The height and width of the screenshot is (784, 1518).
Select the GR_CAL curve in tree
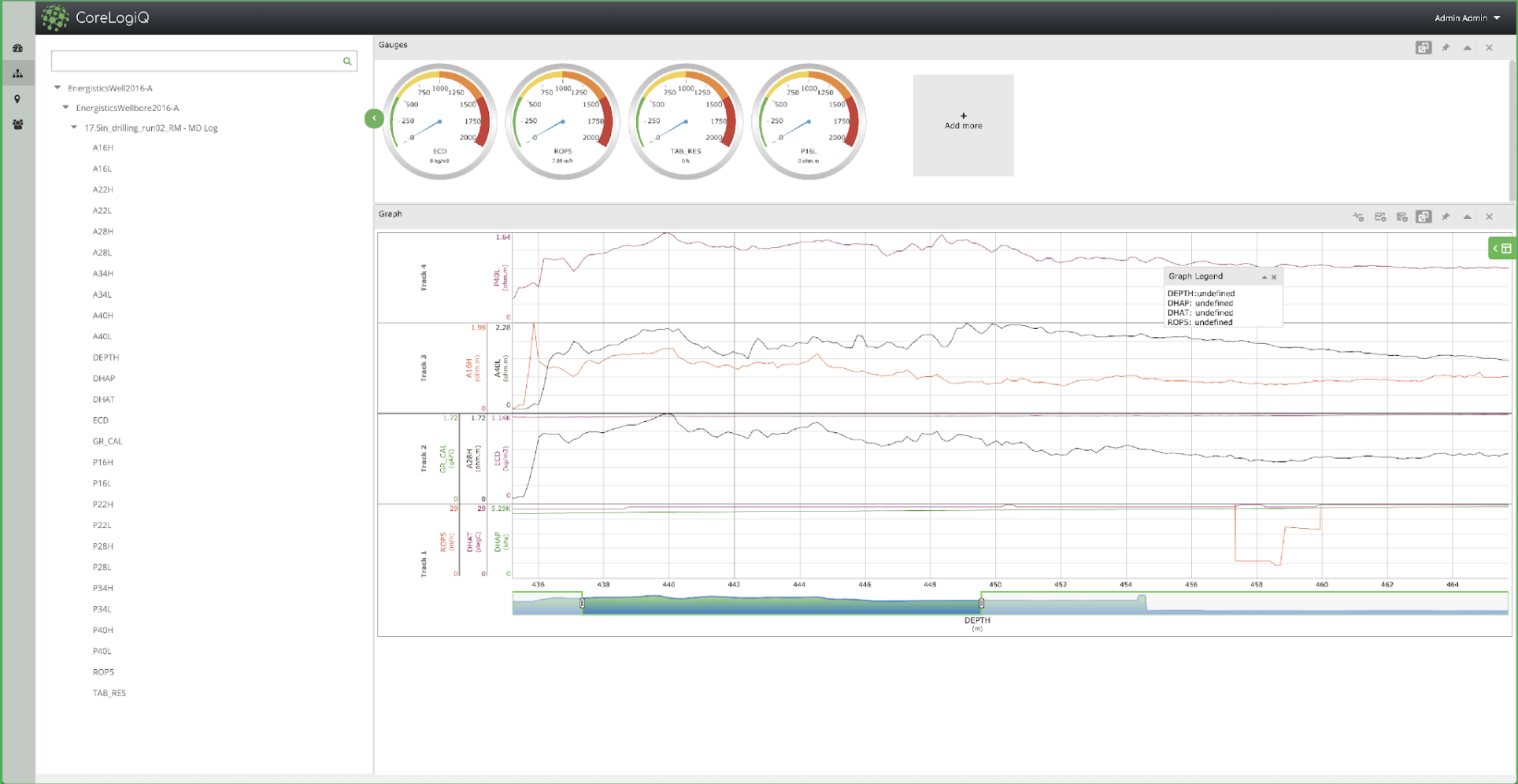pyautogui.click(x=107, y=442)
